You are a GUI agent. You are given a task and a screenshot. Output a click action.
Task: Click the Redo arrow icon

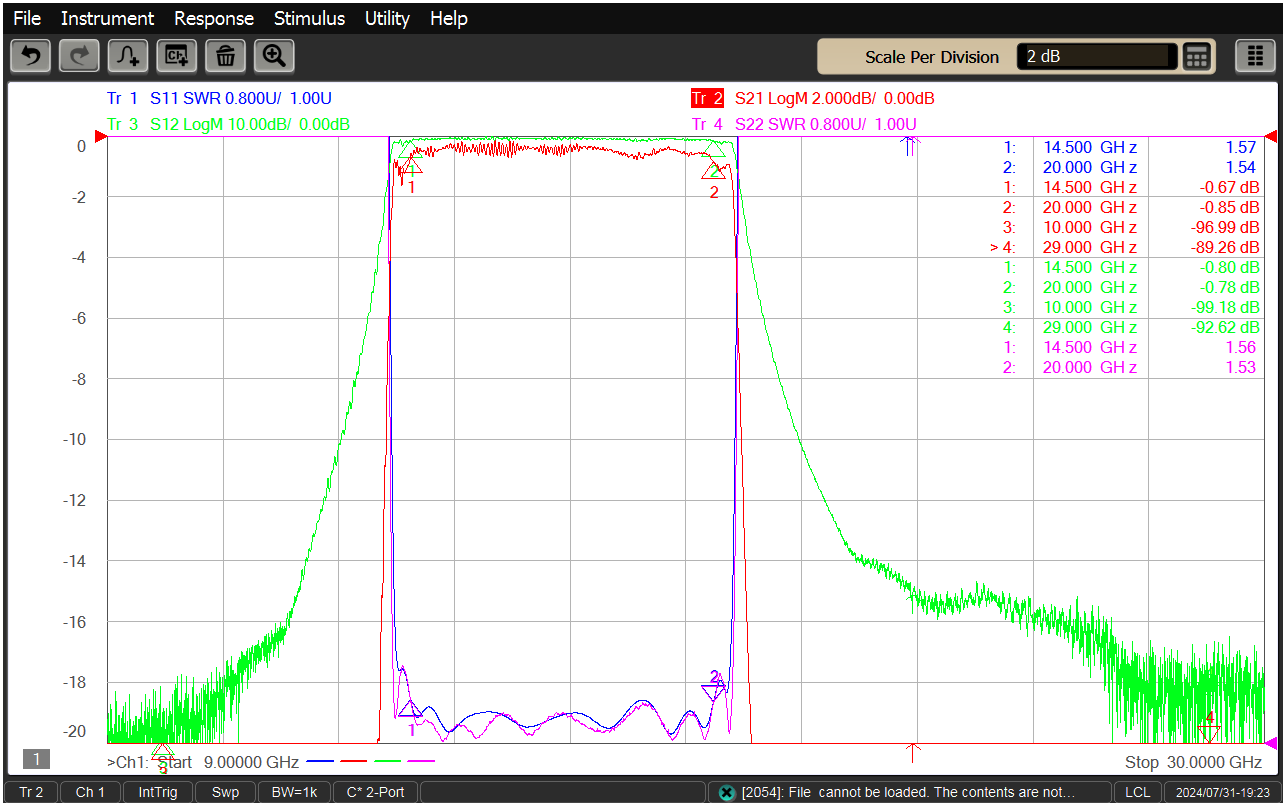click(79, 56)
